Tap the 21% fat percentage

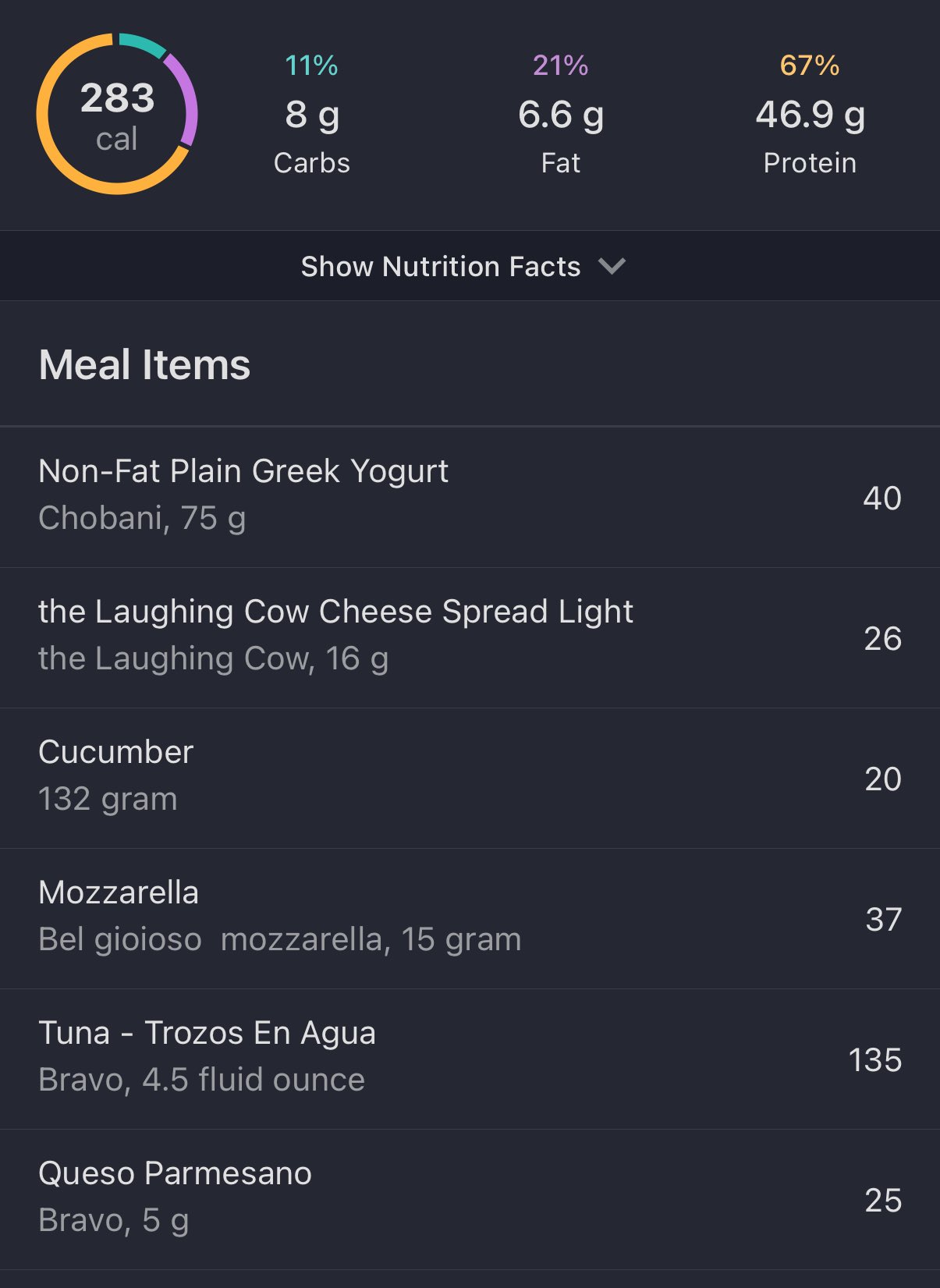coord(561,66)
